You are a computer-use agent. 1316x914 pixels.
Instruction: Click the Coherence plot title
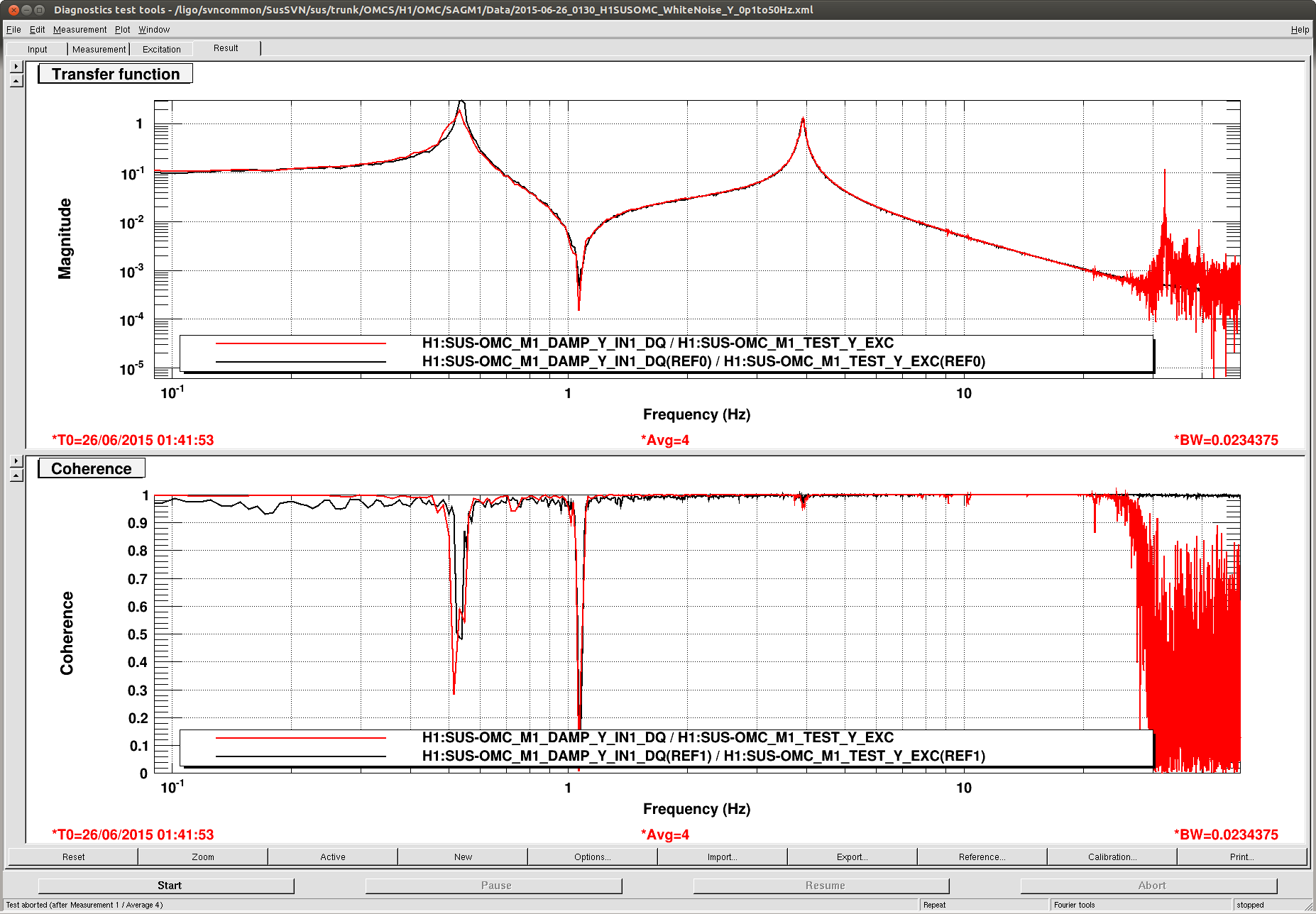pos(92,468)
